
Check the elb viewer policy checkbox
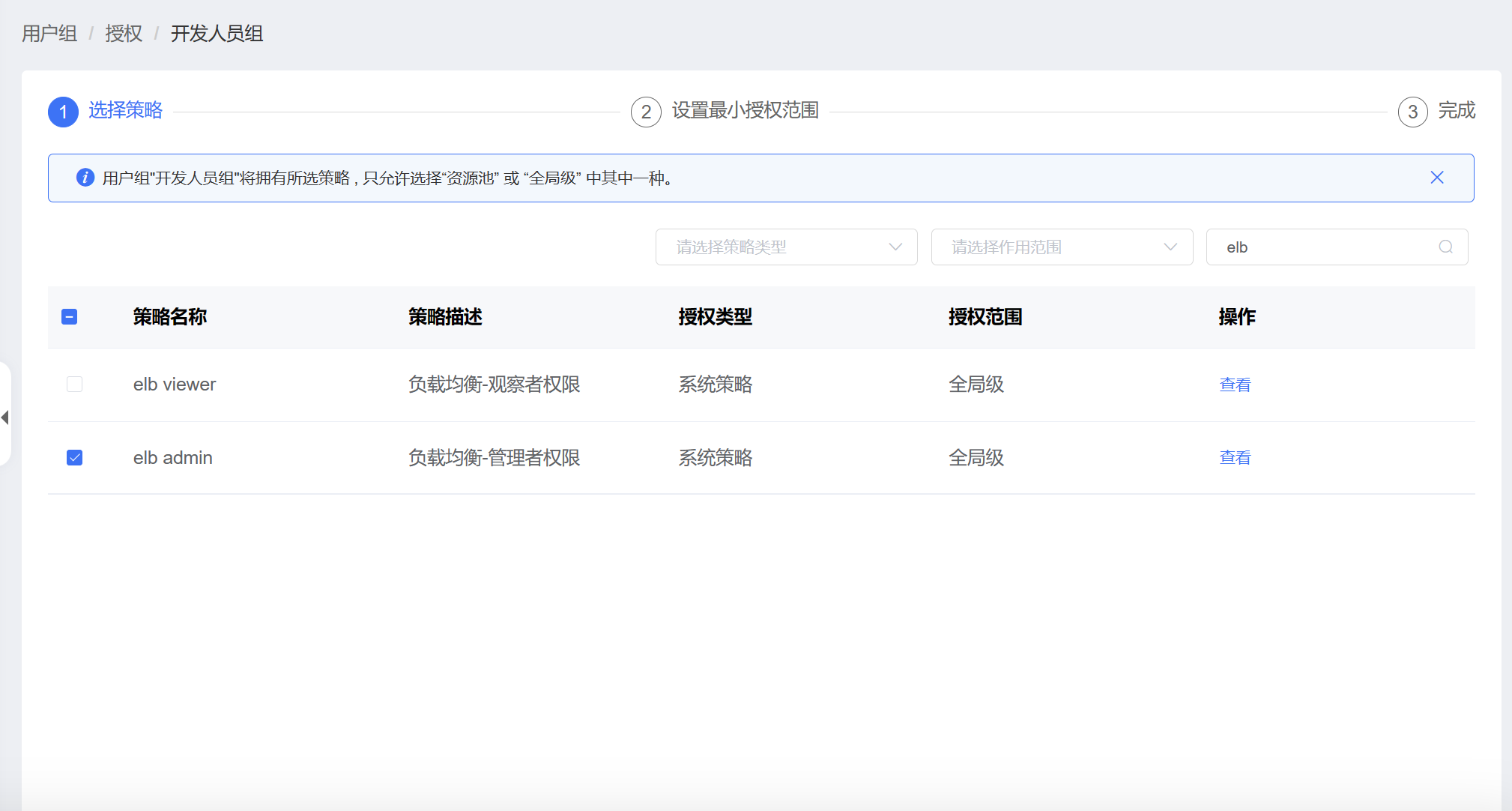[74, 385]
